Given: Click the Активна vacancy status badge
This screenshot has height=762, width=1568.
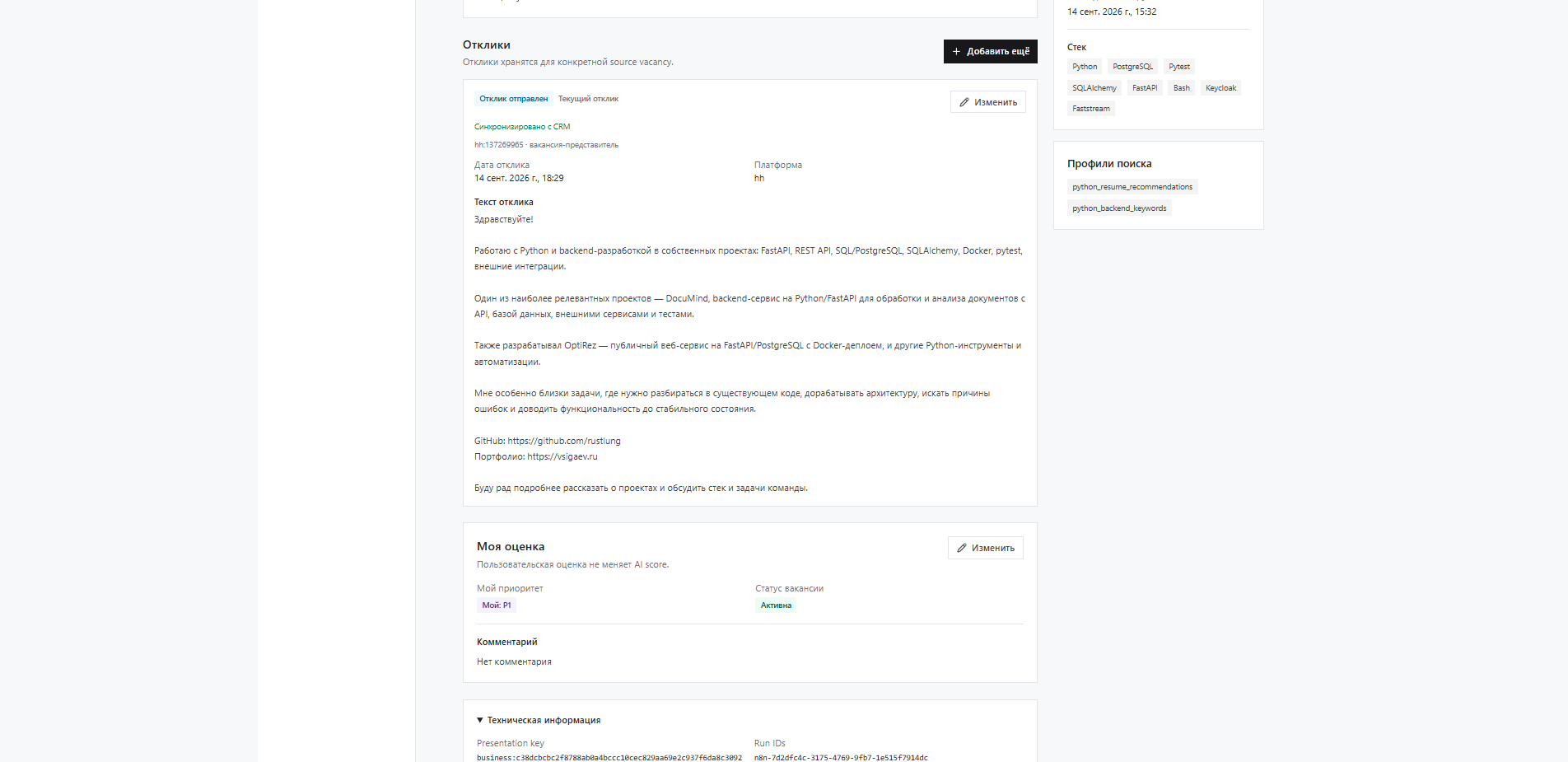Looking at the screenshot, I should [776, 605].
